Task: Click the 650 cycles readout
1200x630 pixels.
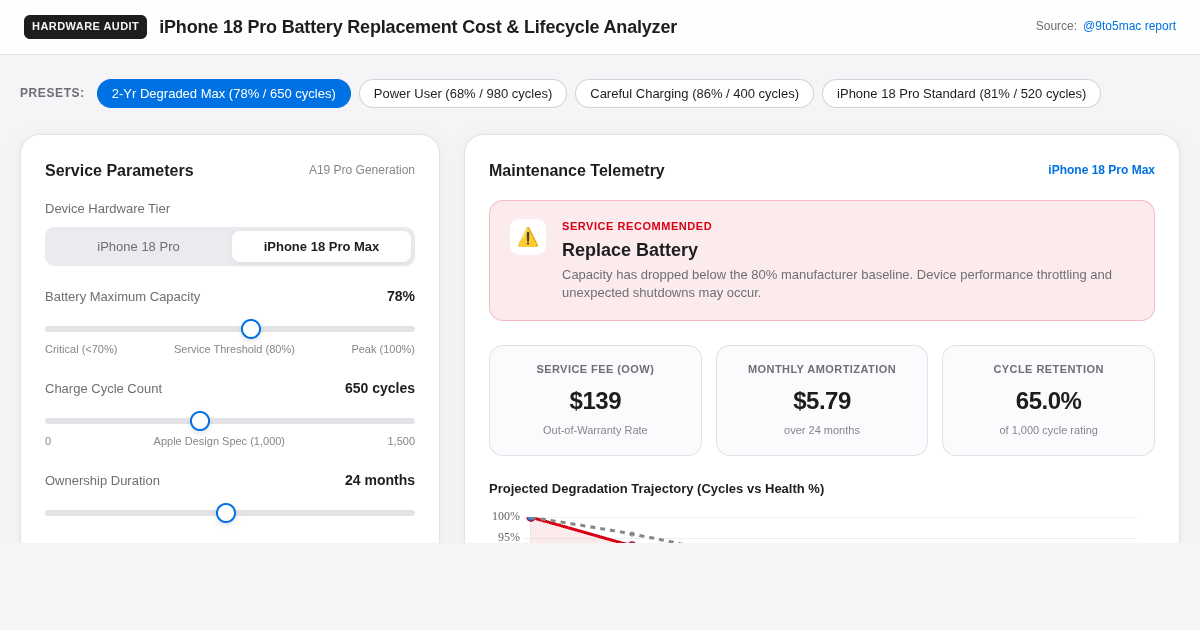Action: coord(380,388)
